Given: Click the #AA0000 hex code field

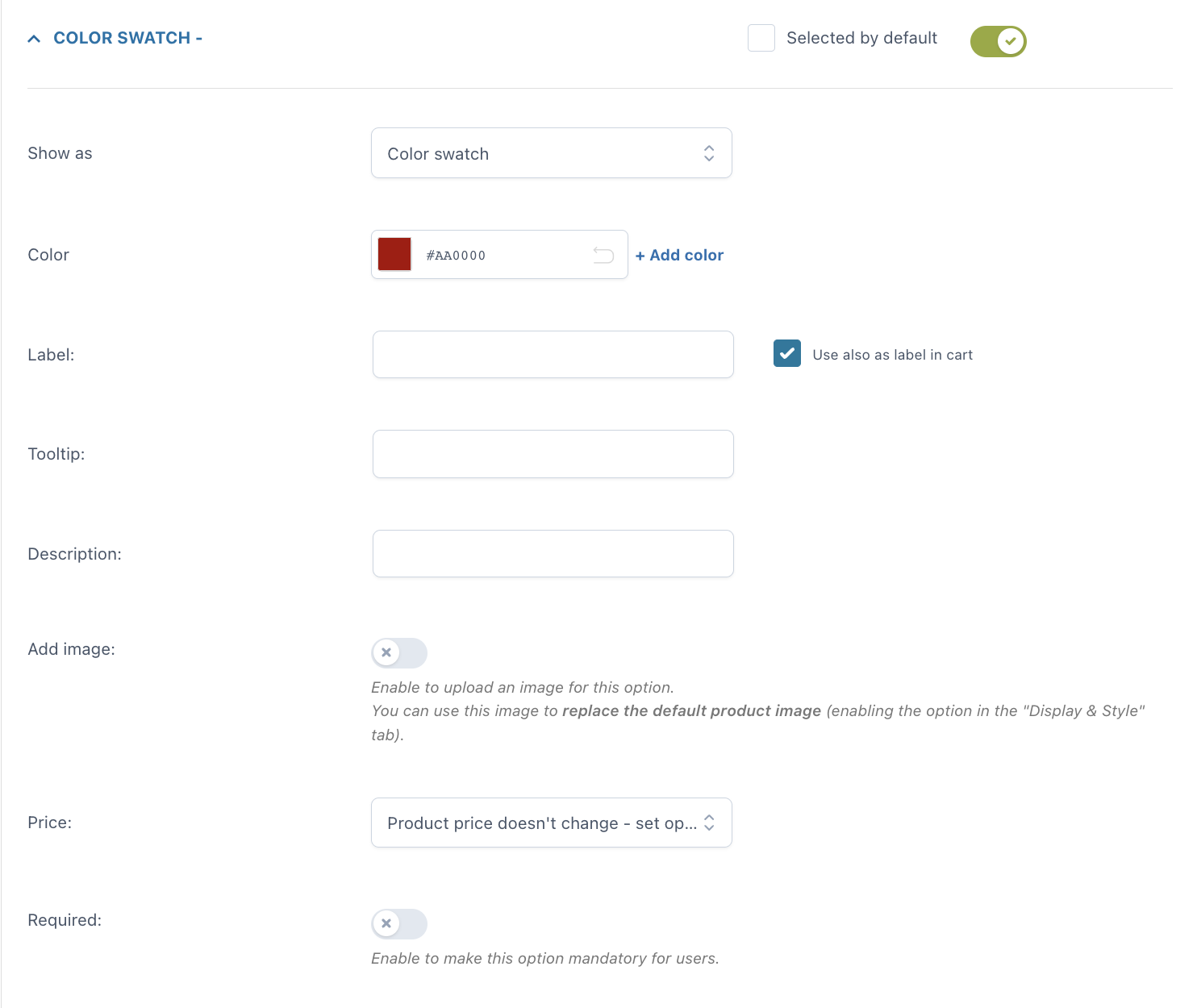Looking at the screenshot, I should [500, 256].
